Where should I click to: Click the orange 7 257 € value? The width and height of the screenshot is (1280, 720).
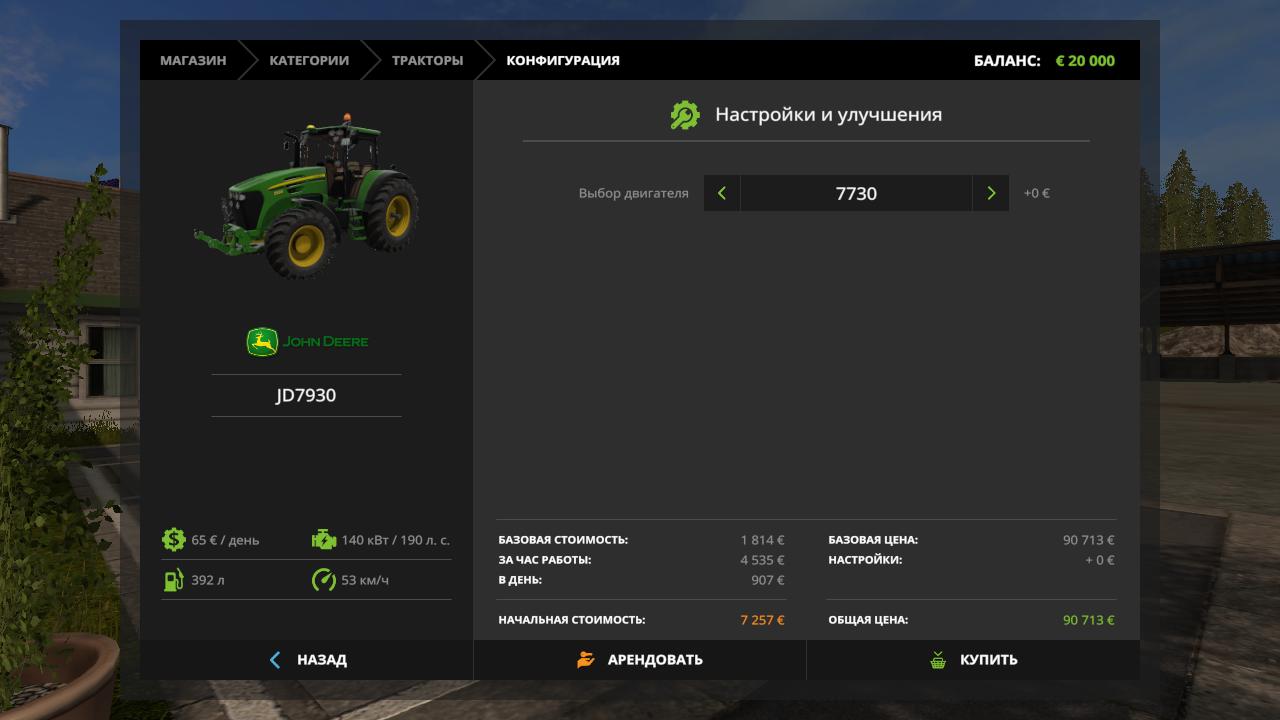coord(763,620)
